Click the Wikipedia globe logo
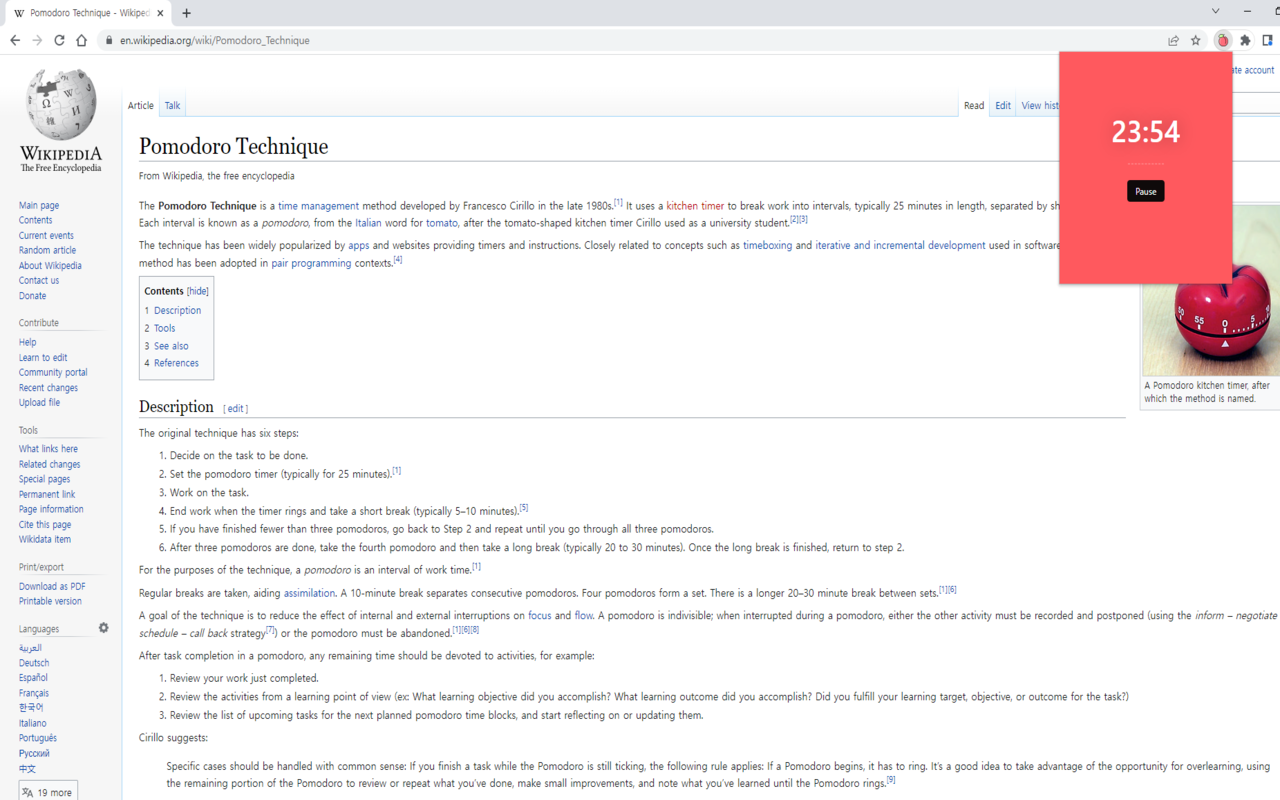The image size is (1280, 800). click(x=61, y=106)
